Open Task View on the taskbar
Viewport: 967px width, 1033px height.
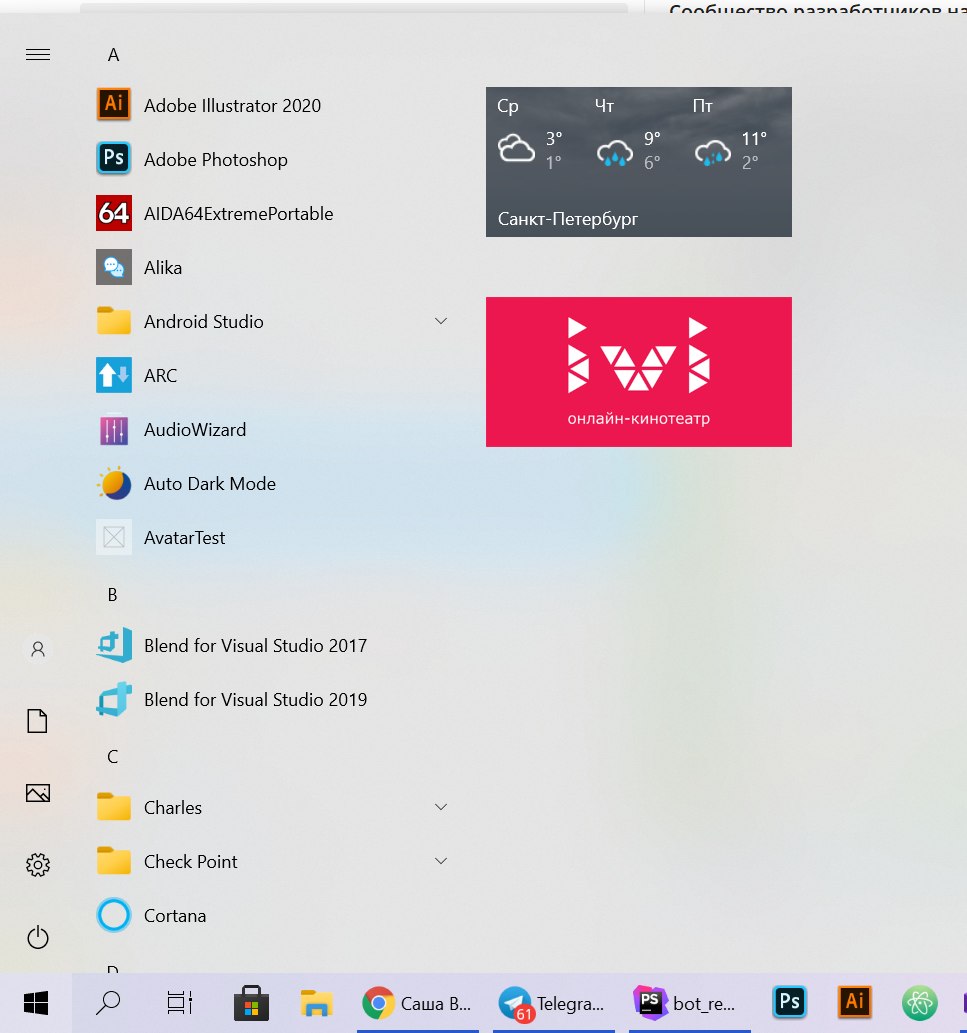coord(179,1003)
